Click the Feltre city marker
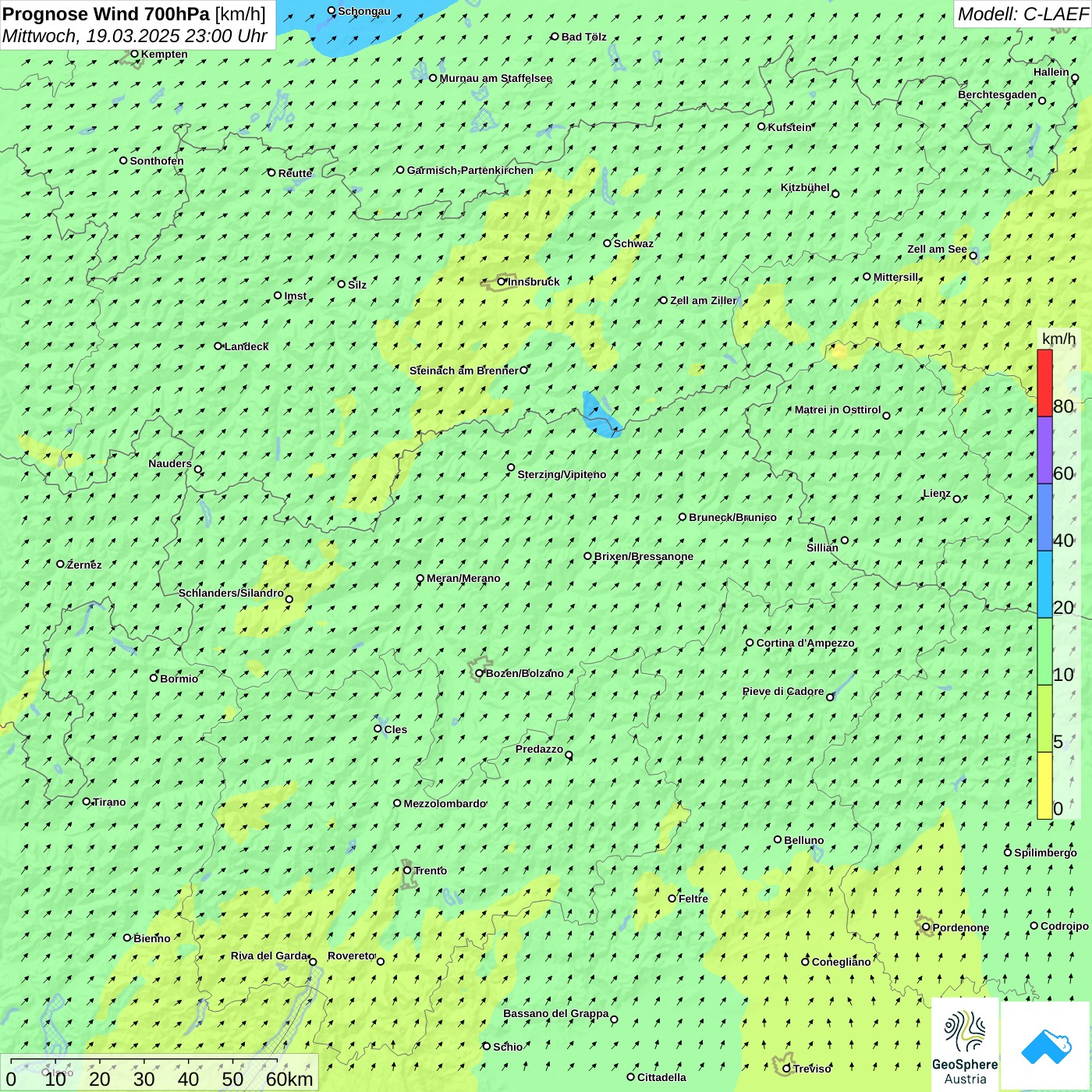This screenshot has height=1092, width=1092. [672, 899]
